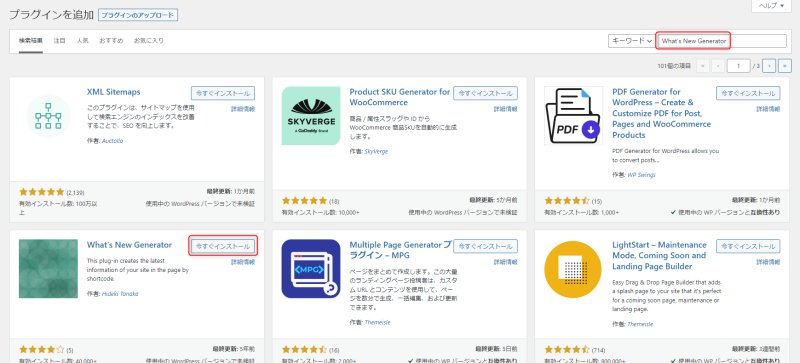Image resolution: width=800 pixels, height=363 pixels.
Task: Open author link Hideki Tanaka
Action: click(120, 294)
